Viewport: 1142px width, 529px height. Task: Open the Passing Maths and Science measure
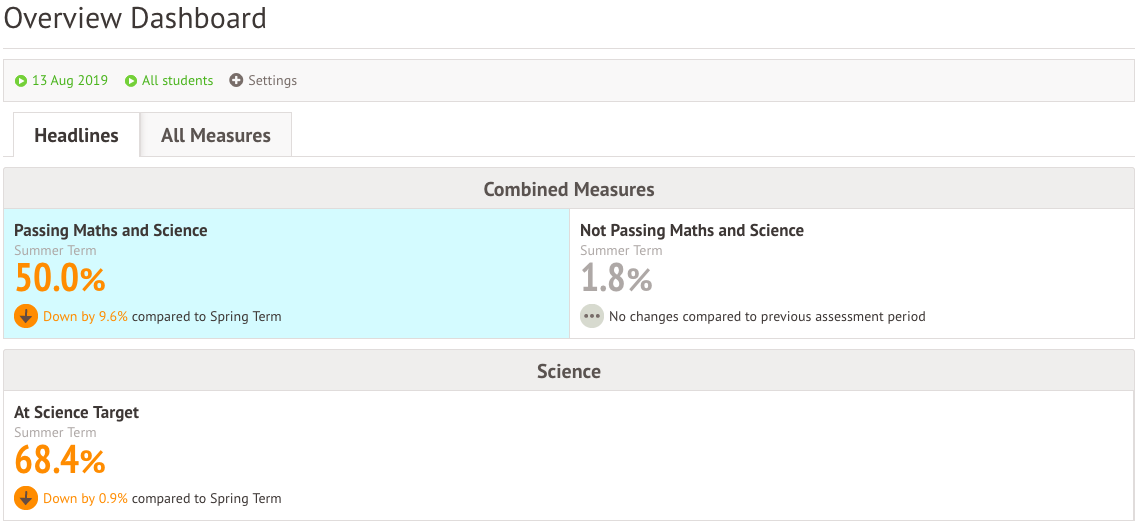tap(111, 231)
